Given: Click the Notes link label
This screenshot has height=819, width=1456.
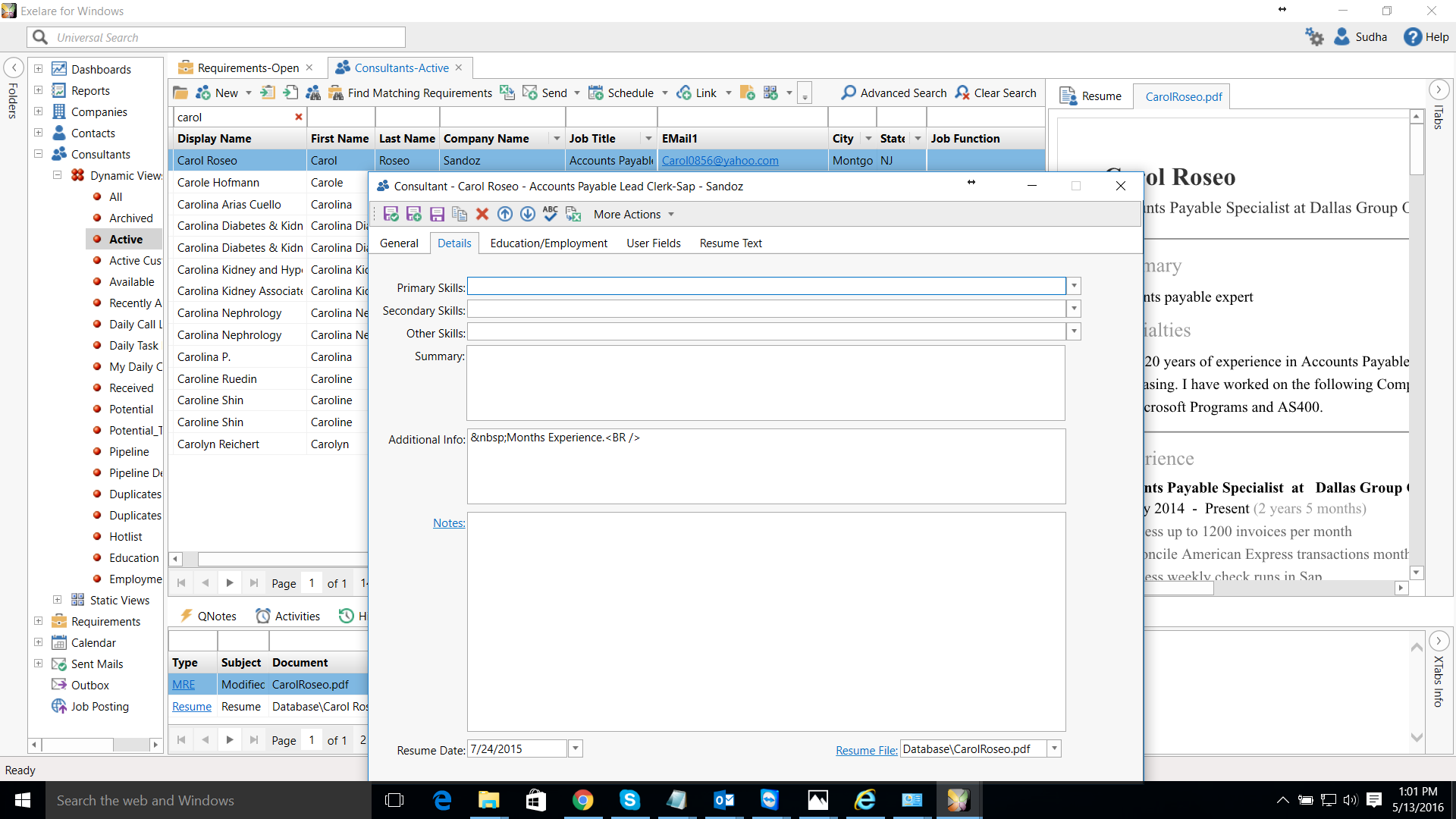Looking at the screenshot, I should (x=449, y=523).
